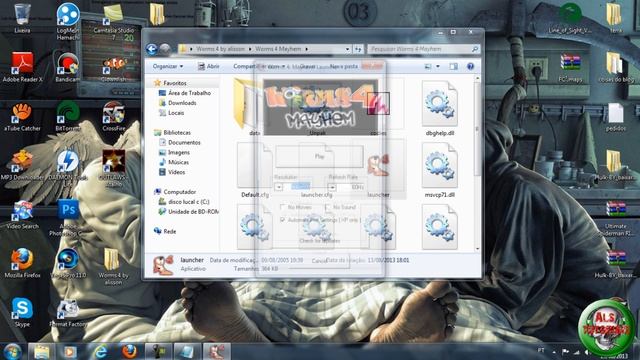Select the MP3 Downloader desktop icon

pos(22,165)
